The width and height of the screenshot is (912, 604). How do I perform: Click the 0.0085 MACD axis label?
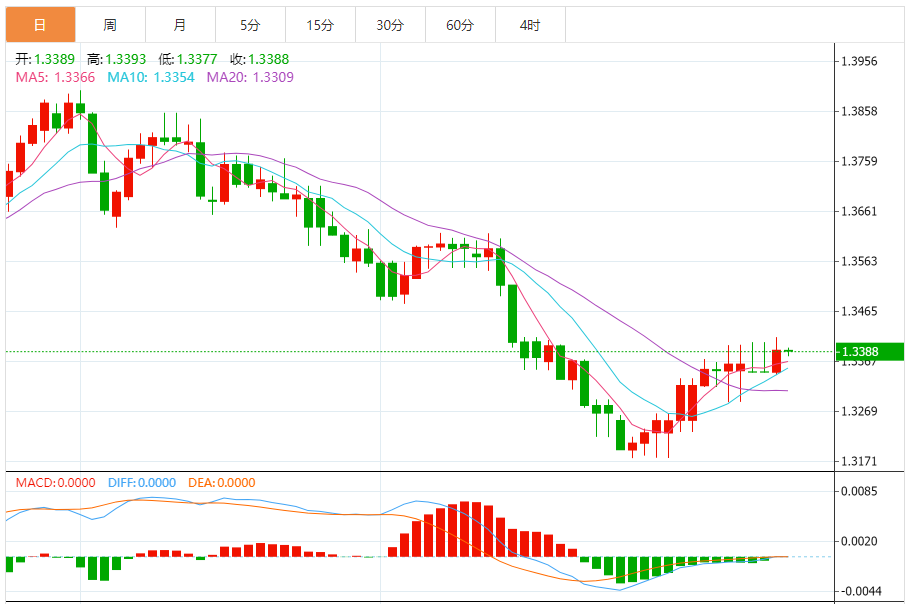click(x=859, y=492)
